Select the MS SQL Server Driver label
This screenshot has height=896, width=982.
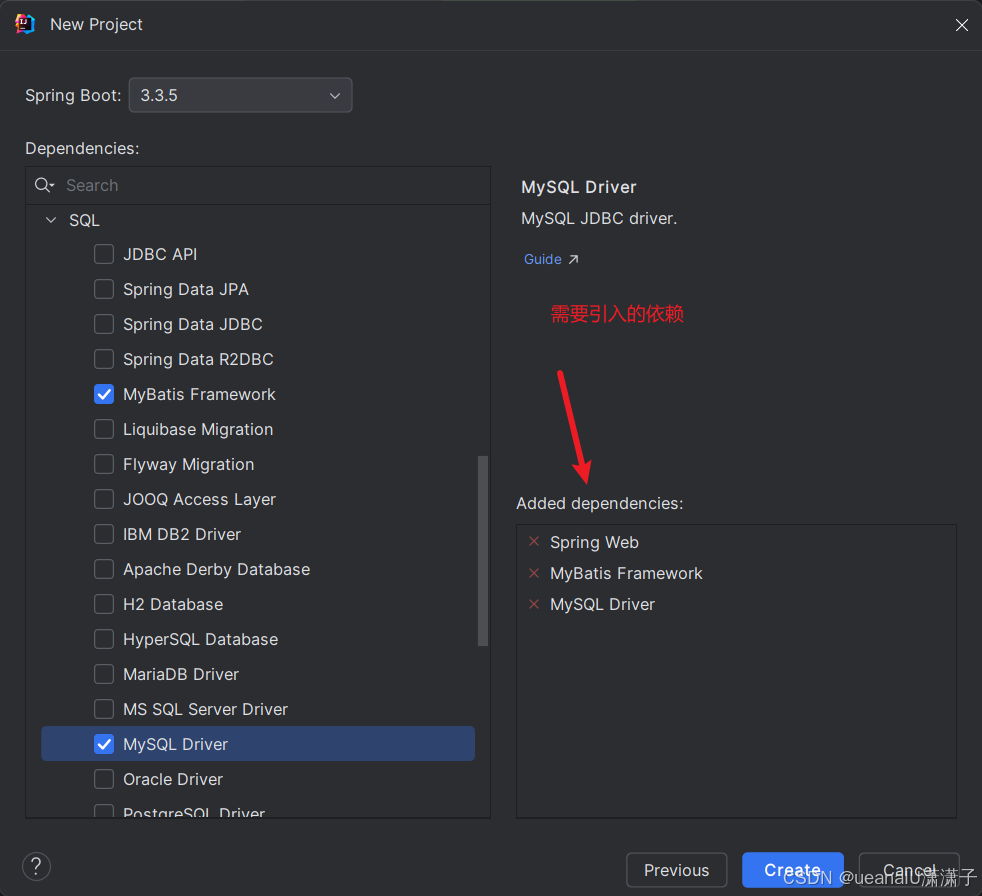205,709
